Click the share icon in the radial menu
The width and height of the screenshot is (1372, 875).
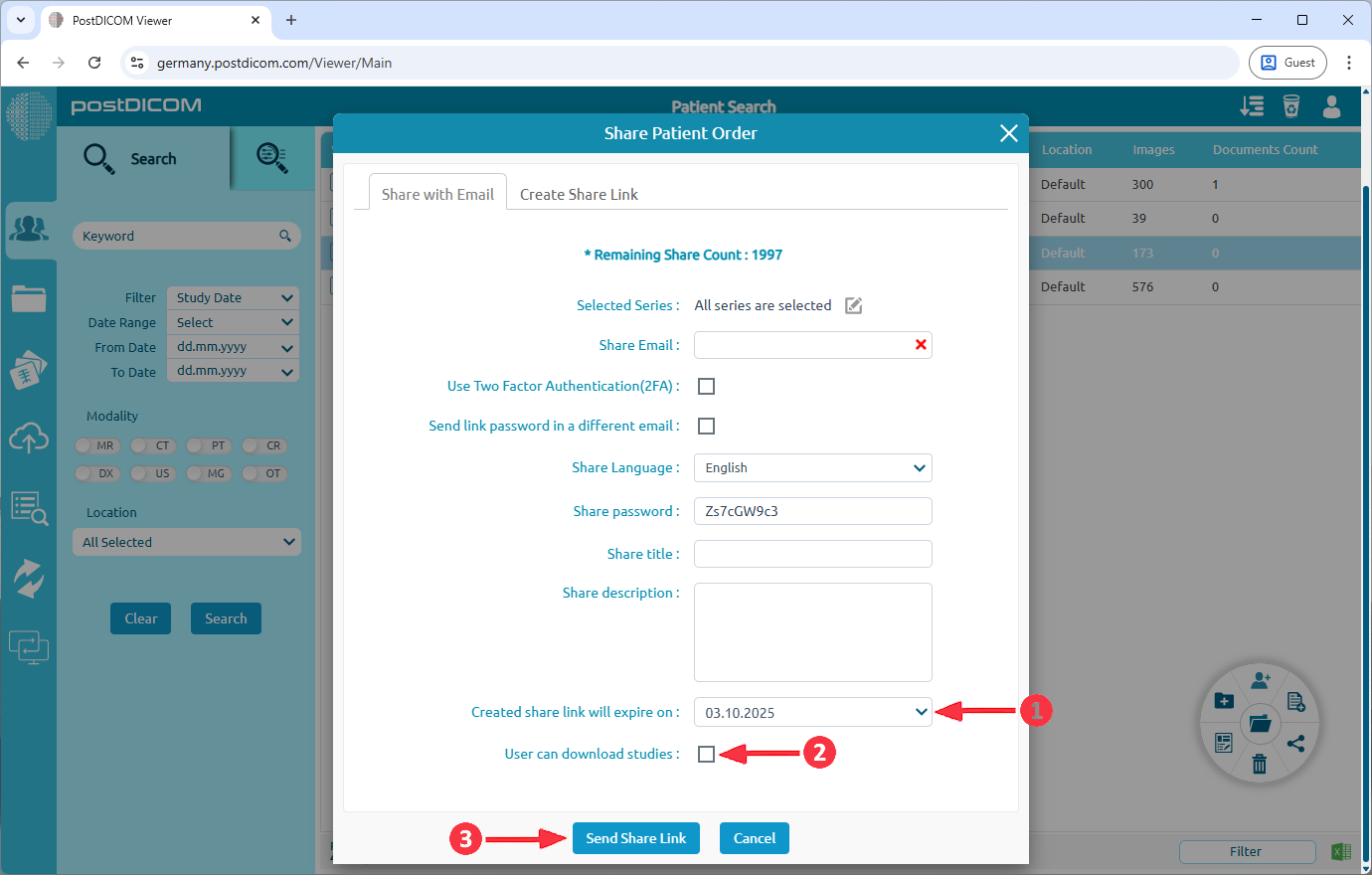[x=1297, y=743]
